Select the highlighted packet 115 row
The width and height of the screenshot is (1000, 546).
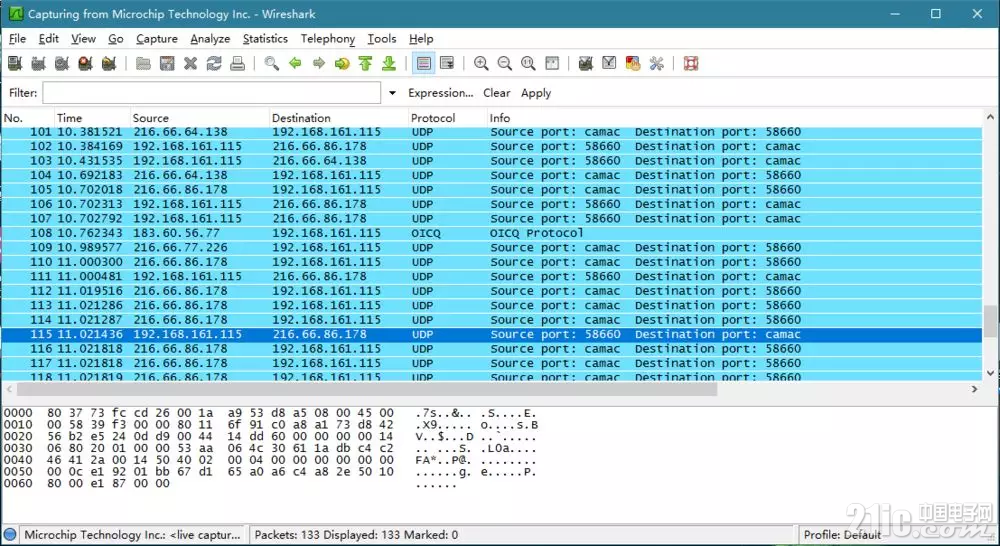pyautogui.click(x=492, y=334)
